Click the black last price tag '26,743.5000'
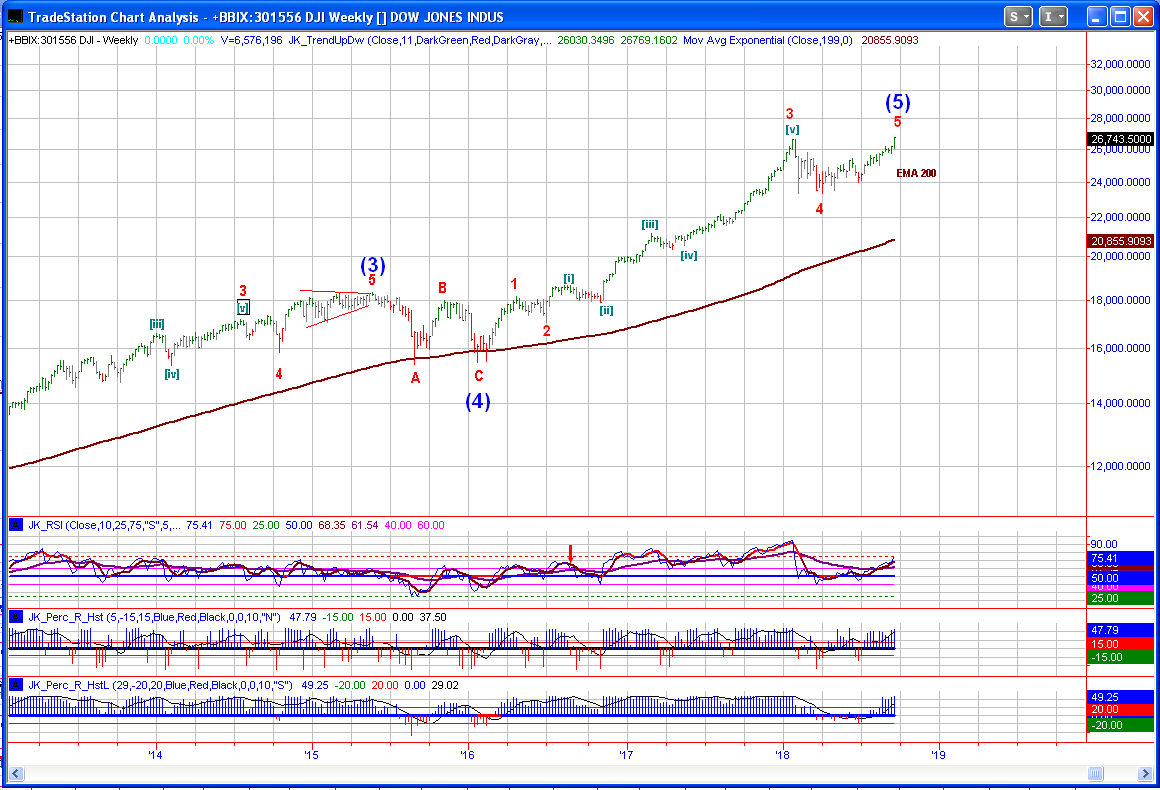This screenshot has height=790, width=1160. tap(1122, 139)
